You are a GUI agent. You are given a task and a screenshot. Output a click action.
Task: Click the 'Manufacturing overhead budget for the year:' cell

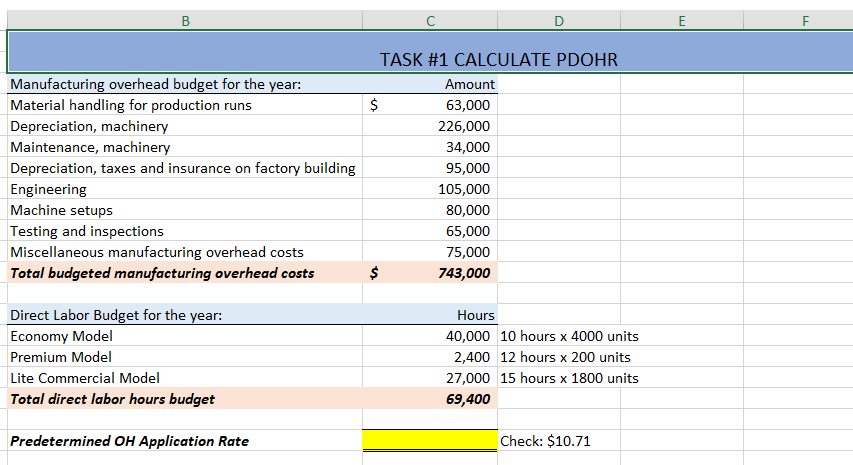(185, 84)
